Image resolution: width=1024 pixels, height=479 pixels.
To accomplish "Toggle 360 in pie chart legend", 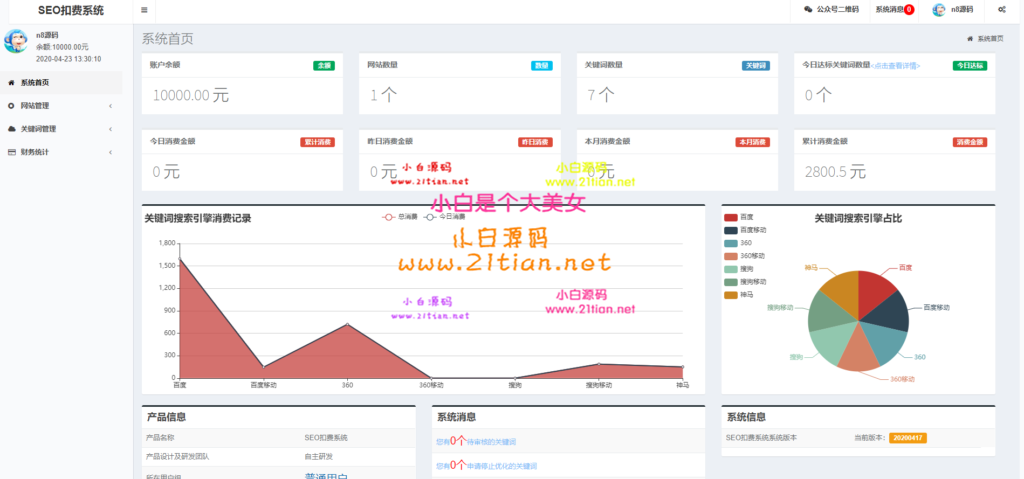I will pyautogui.click(x=738, y=243).
